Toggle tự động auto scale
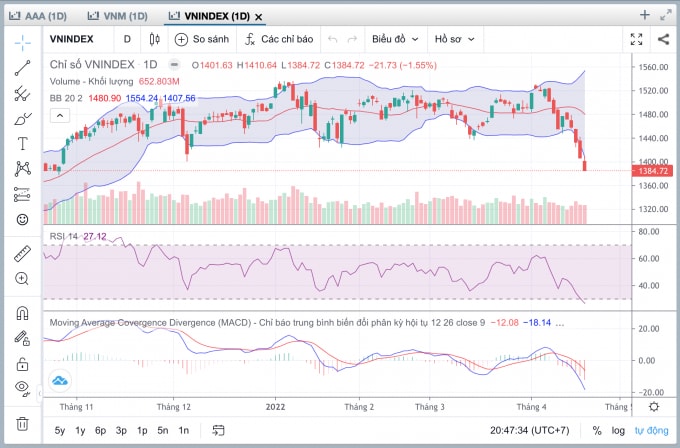The image size is (680, 448). pos(651,431)
